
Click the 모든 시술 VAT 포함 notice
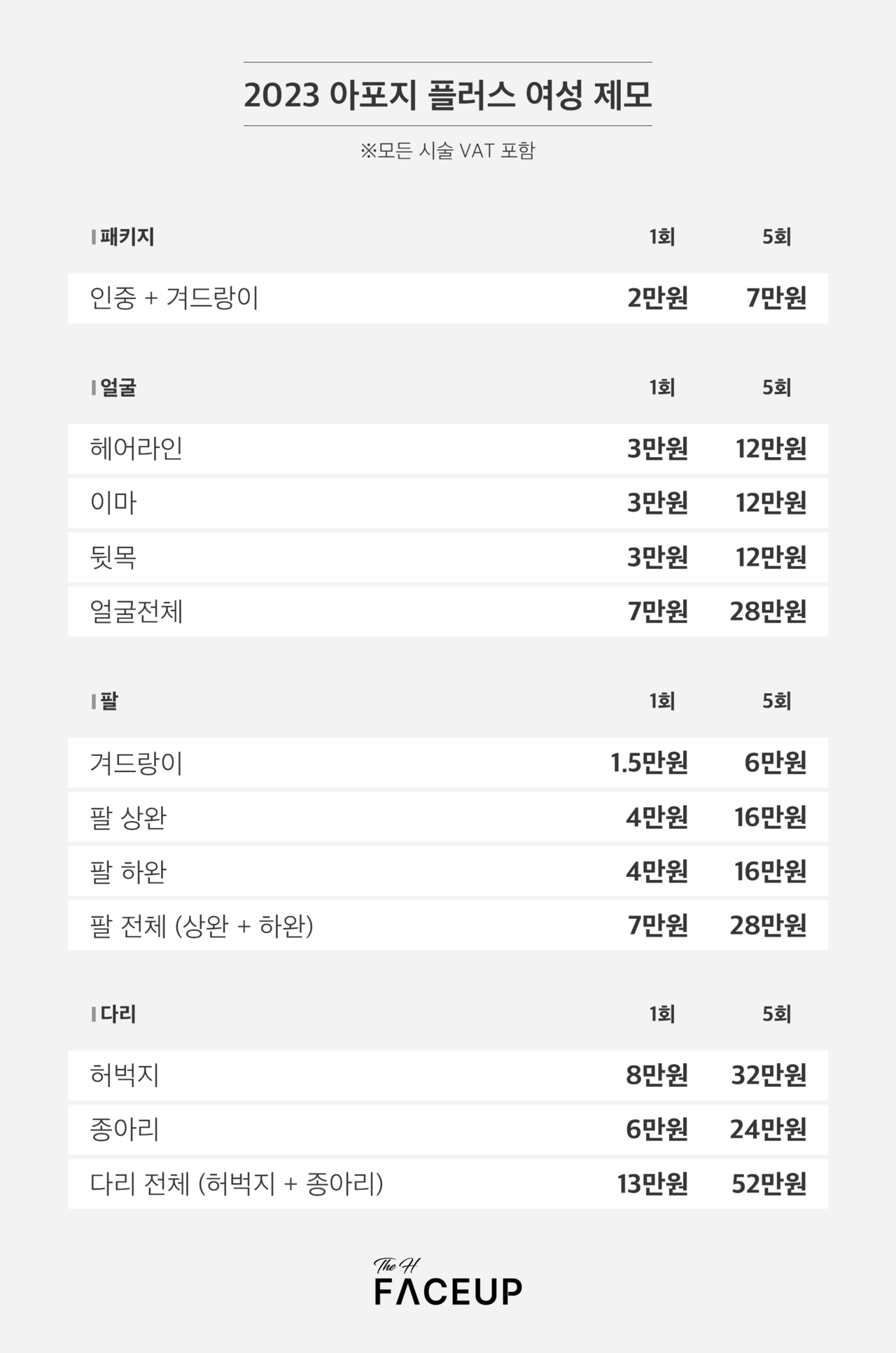[448, 150]
